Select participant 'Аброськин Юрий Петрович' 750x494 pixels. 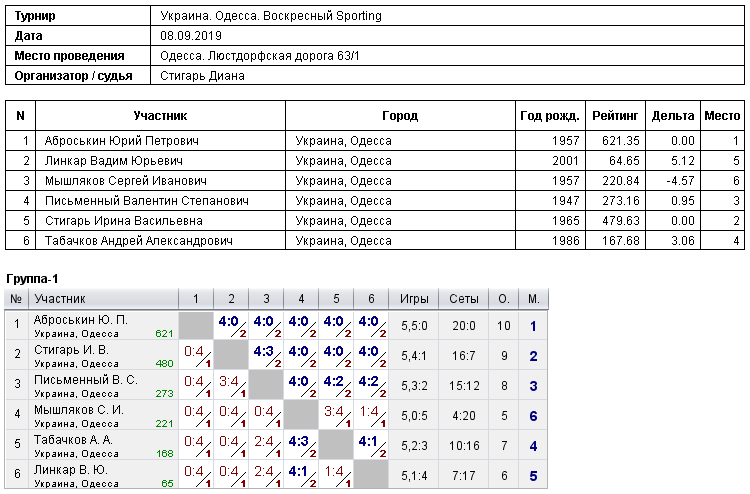point(121,141)
